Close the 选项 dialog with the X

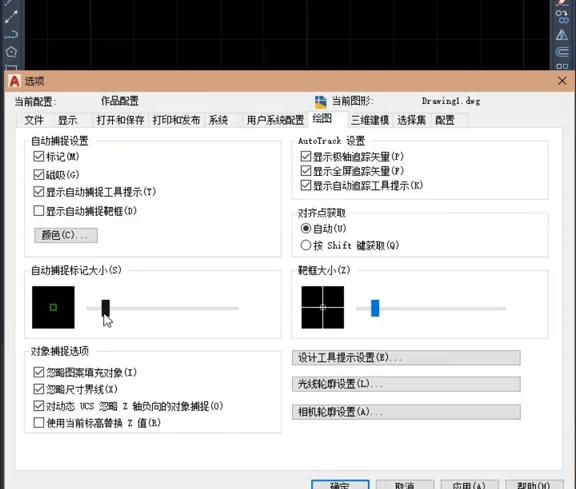(562, 81)
